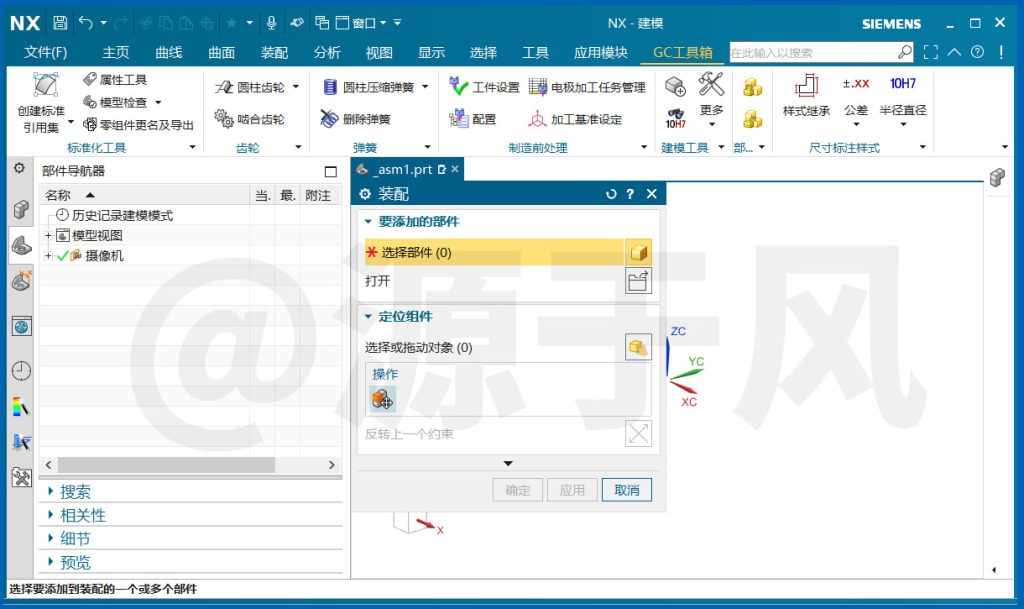Switch to 曲线 tab
The image size is (1024, 609).
click(168, 52)
